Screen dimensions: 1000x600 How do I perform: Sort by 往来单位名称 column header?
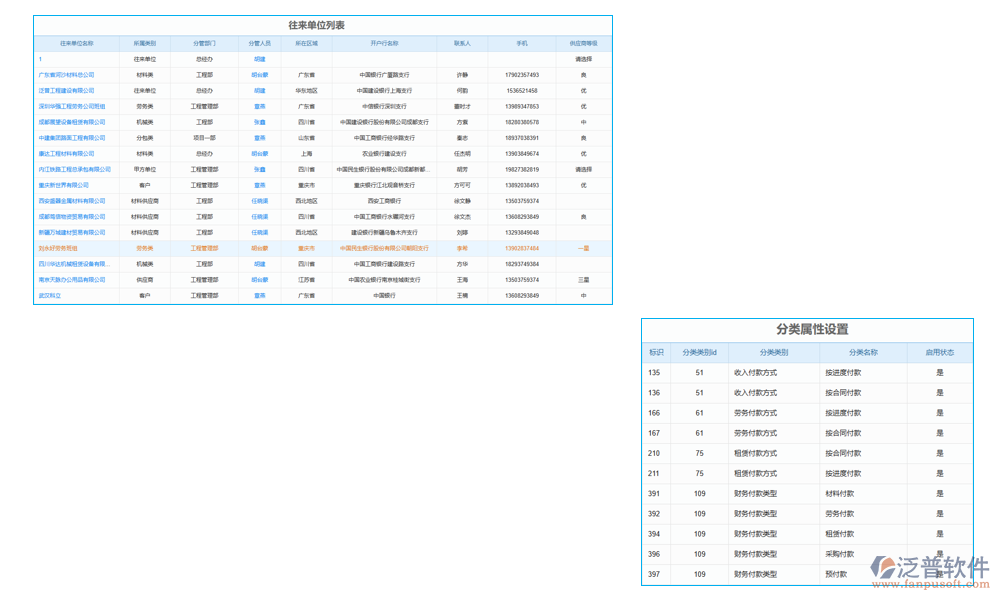76,44
